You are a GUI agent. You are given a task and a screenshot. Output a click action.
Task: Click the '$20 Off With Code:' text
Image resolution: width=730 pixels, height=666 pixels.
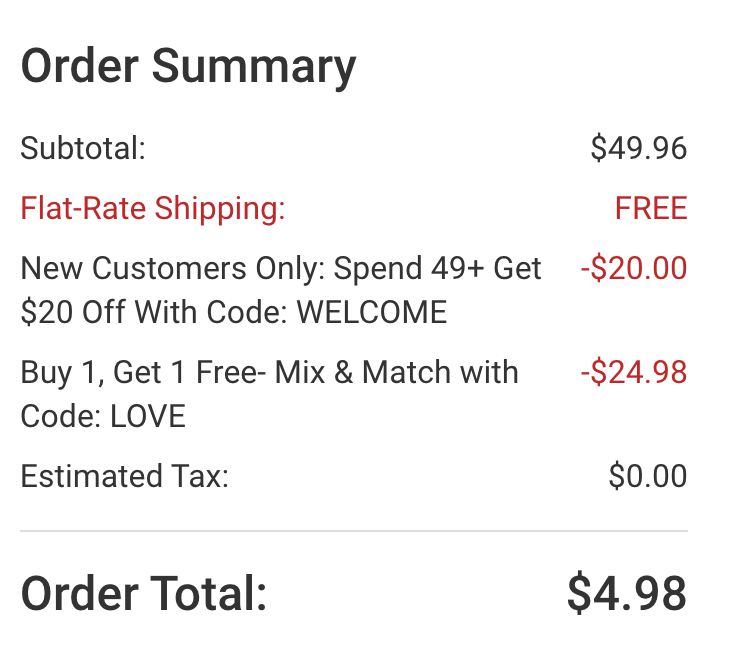point(154,313)
